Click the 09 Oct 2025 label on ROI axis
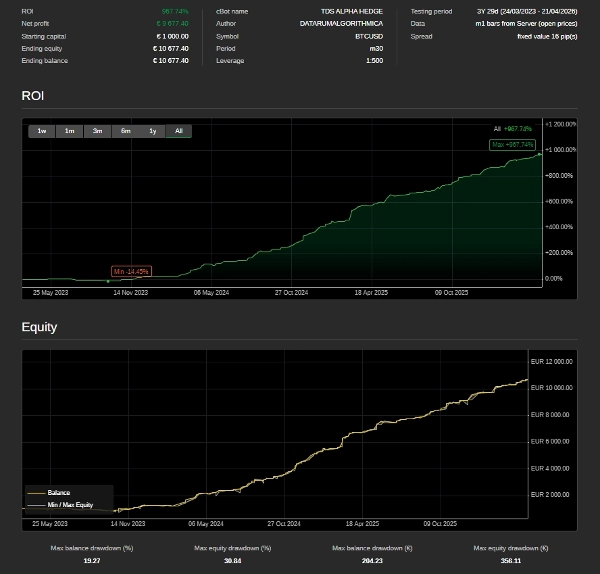This screenshot has height=574, width=600. (x=451, y=293)
